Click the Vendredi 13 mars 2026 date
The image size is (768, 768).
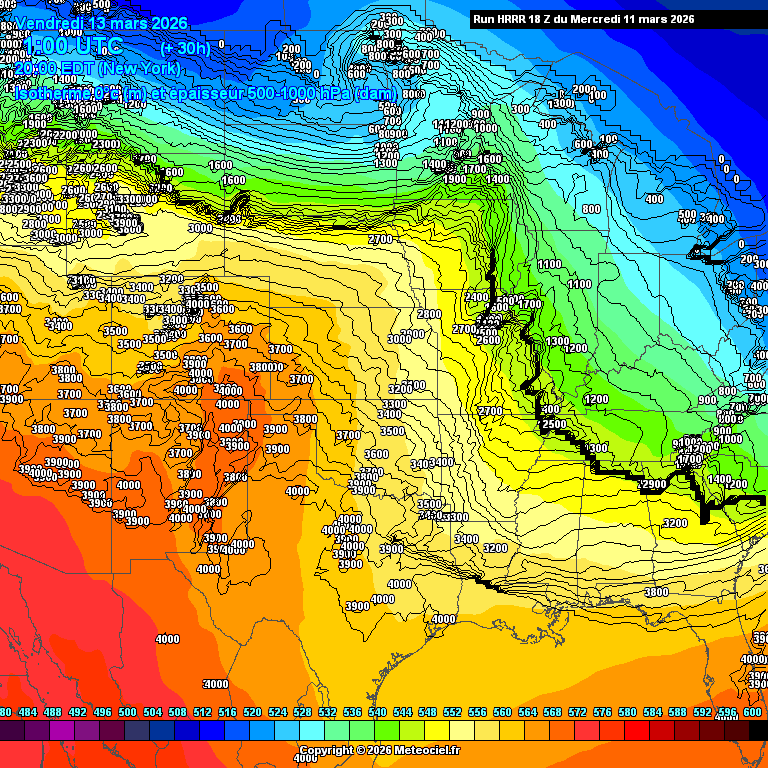102,22
